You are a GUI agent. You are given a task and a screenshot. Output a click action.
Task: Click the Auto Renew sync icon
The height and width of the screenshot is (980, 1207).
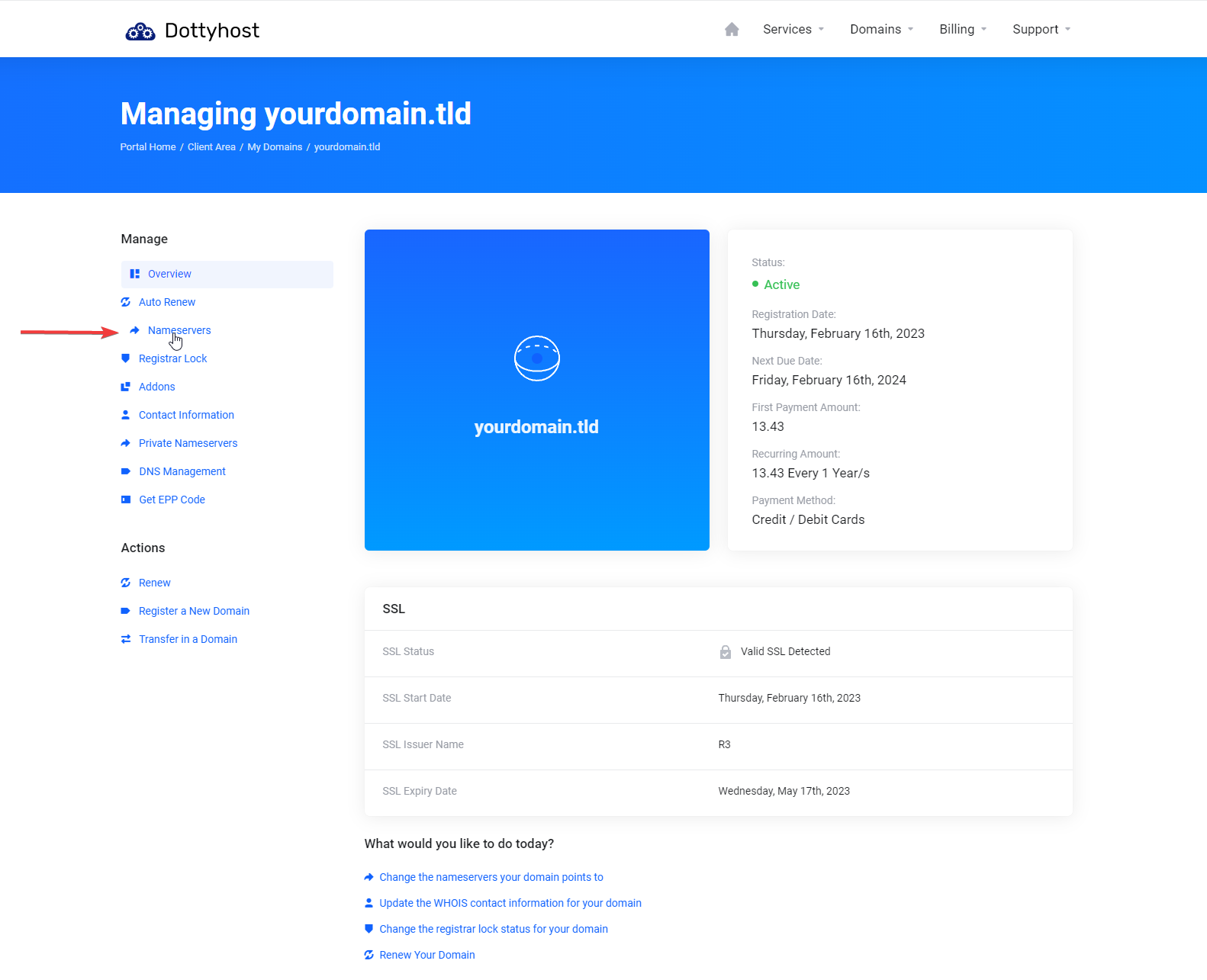pyautogui.click(x=126, y=302)
